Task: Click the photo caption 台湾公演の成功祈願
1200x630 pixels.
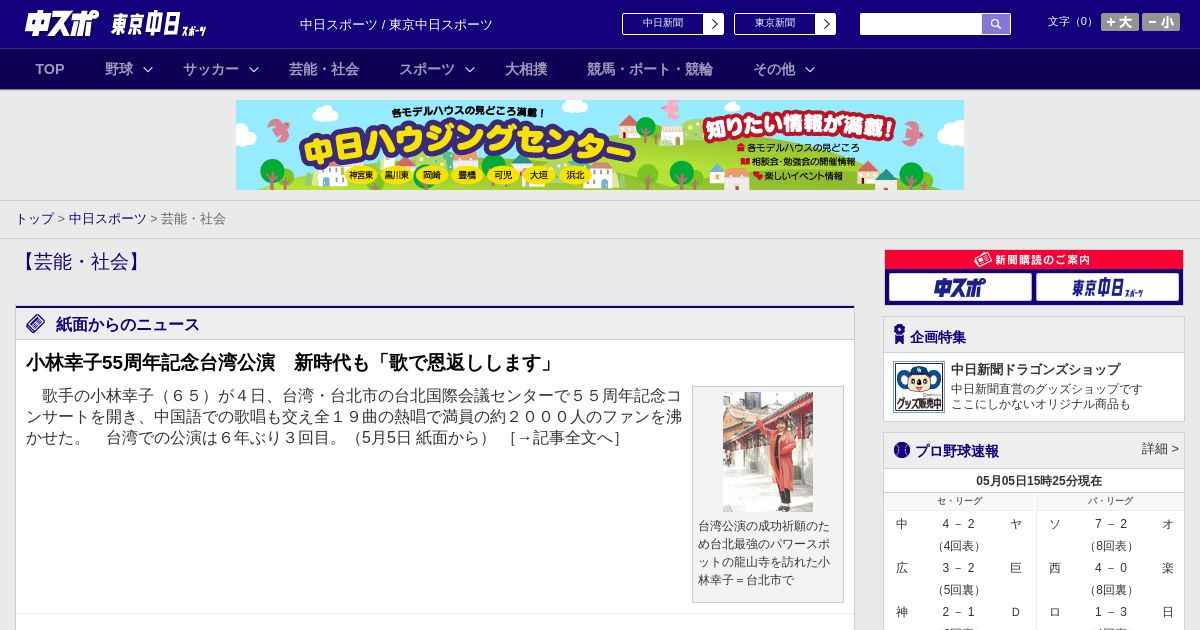Action: click(765, 553)
